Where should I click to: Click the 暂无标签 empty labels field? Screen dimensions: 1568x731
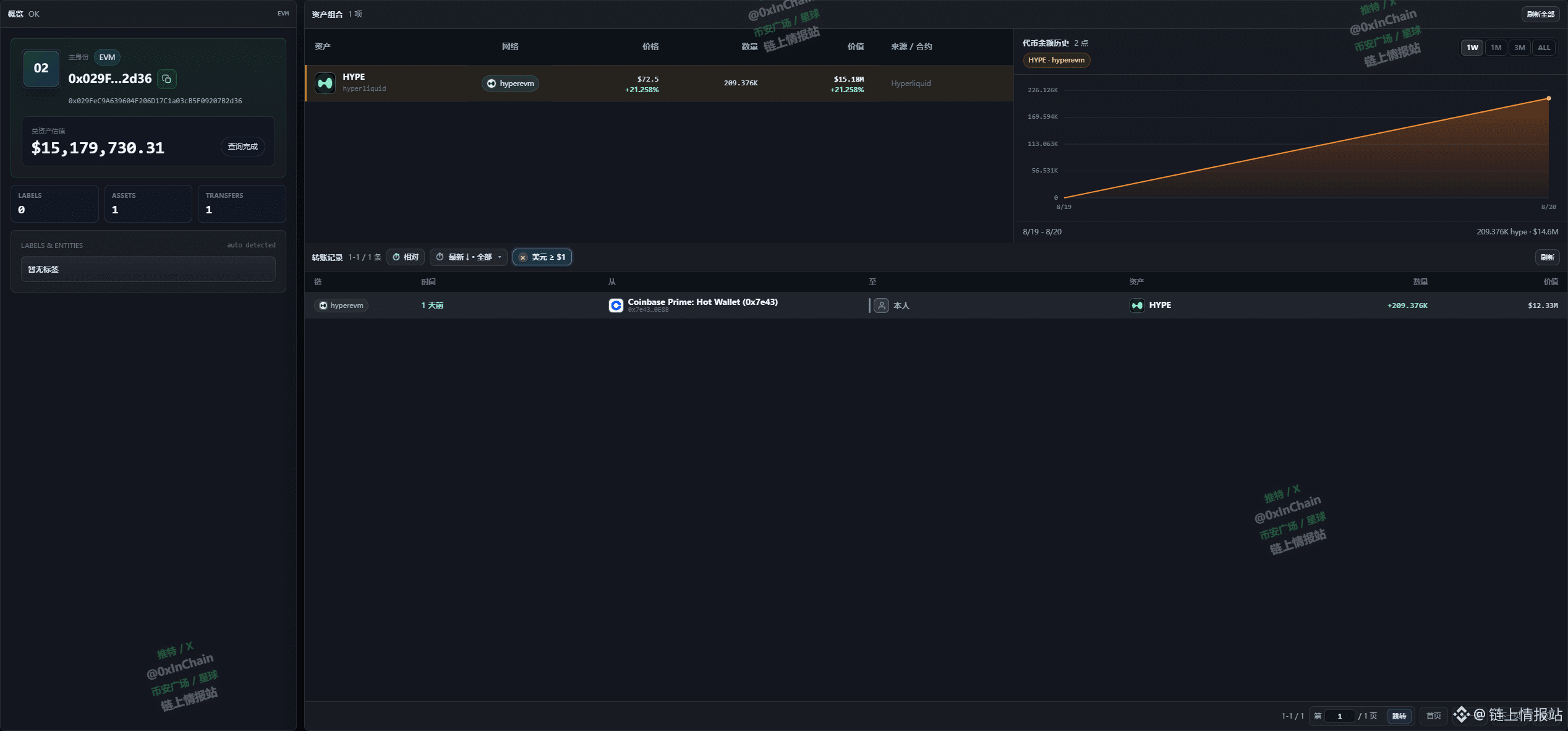click(148, 269)
